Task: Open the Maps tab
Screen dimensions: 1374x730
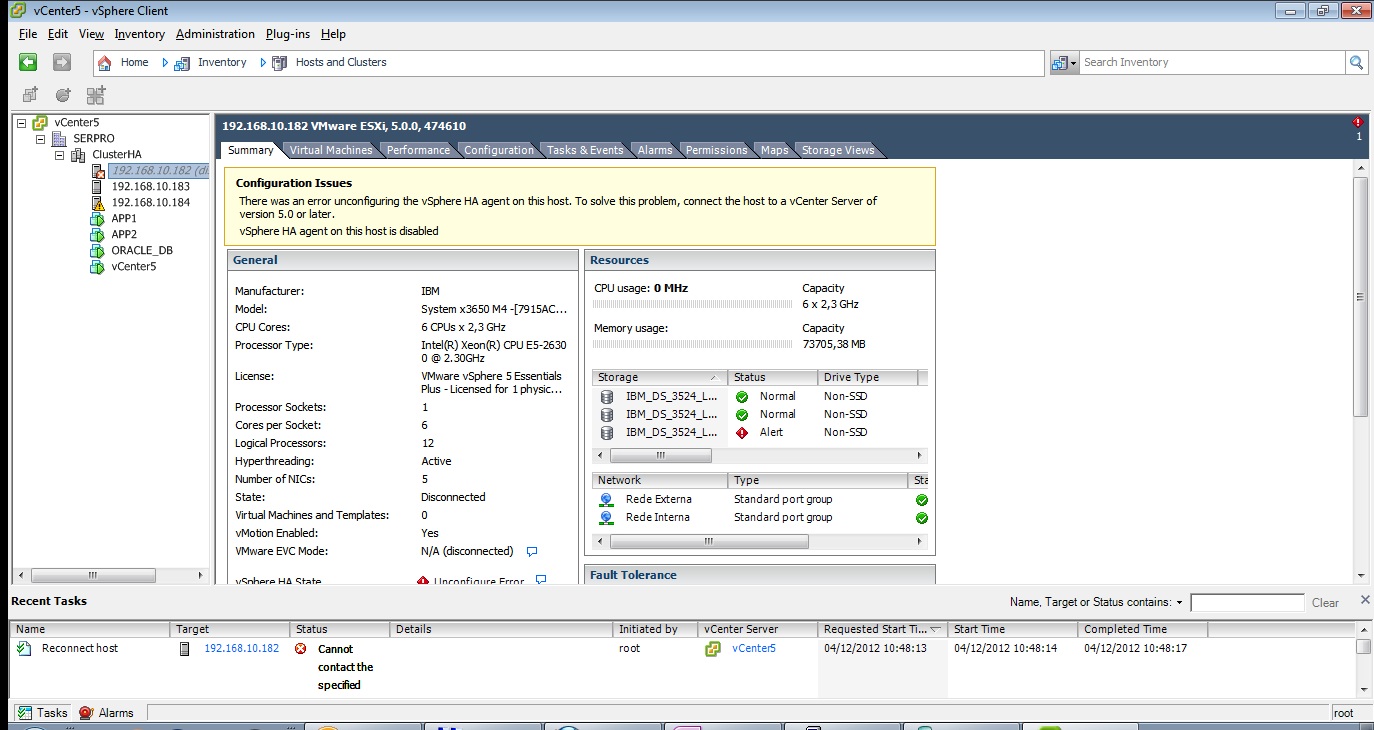Action: pyautogui.click(x=774, y=150)
